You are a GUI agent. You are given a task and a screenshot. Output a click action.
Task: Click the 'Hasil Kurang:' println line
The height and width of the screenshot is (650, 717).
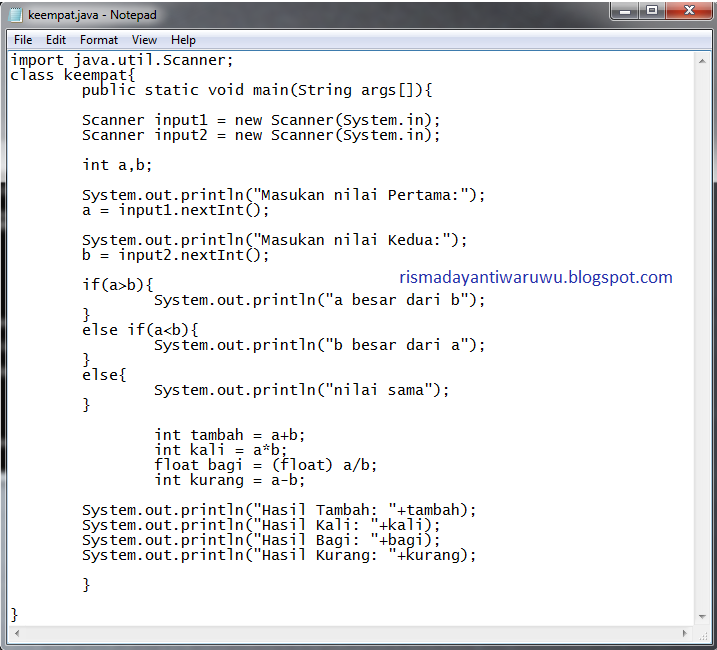(279, 555)
